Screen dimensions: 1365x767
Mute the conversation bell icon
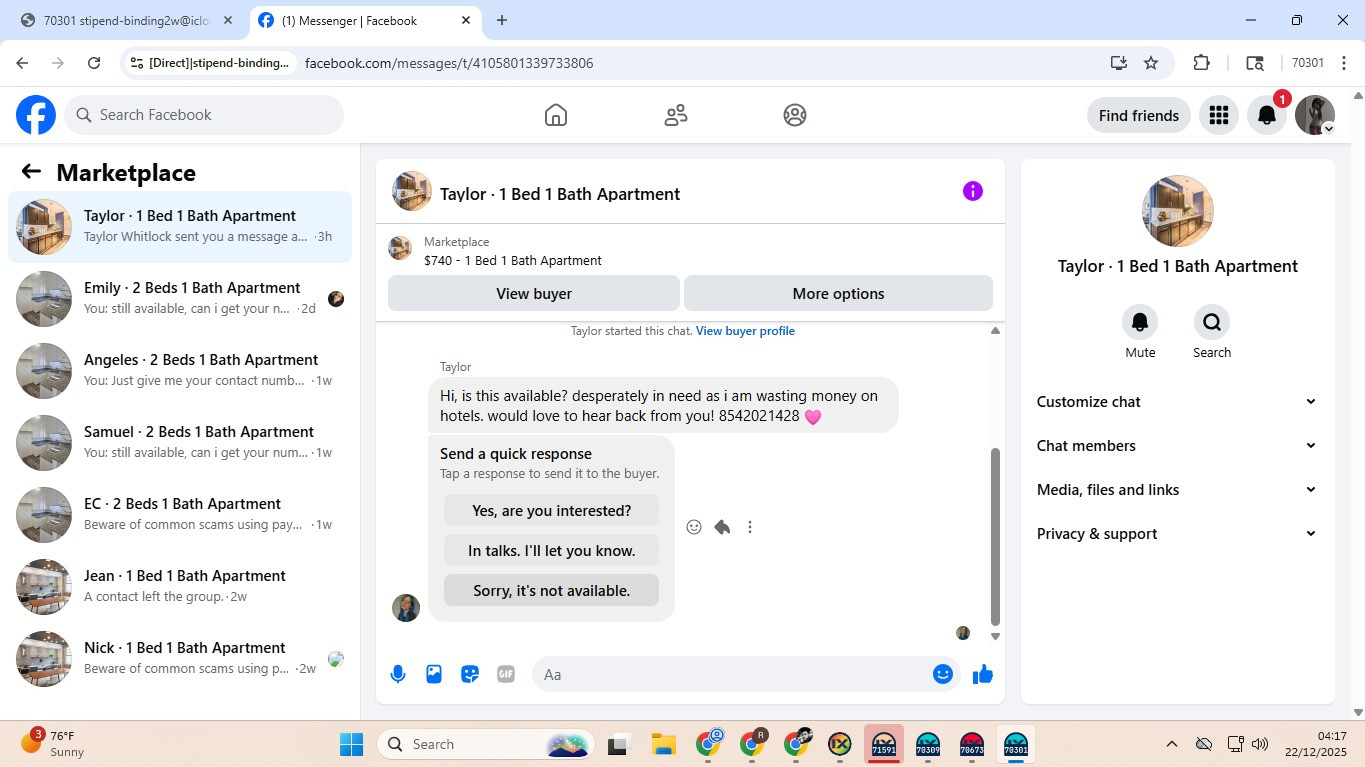(x=1140, y=322)
